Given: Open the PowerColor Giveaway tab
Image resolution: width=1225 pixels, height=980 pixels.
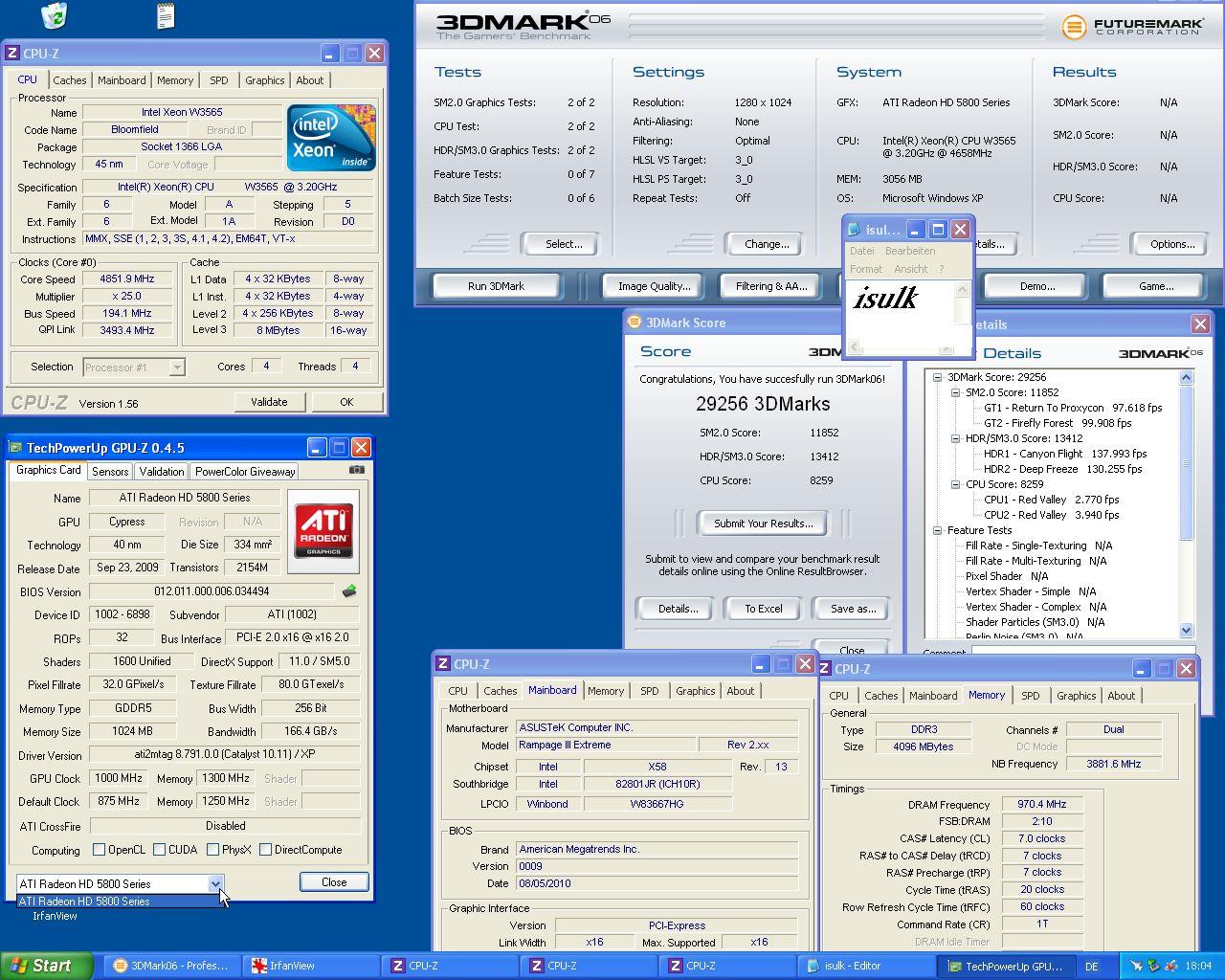Looking at the screenshot, I should click(x=245, y=472).
